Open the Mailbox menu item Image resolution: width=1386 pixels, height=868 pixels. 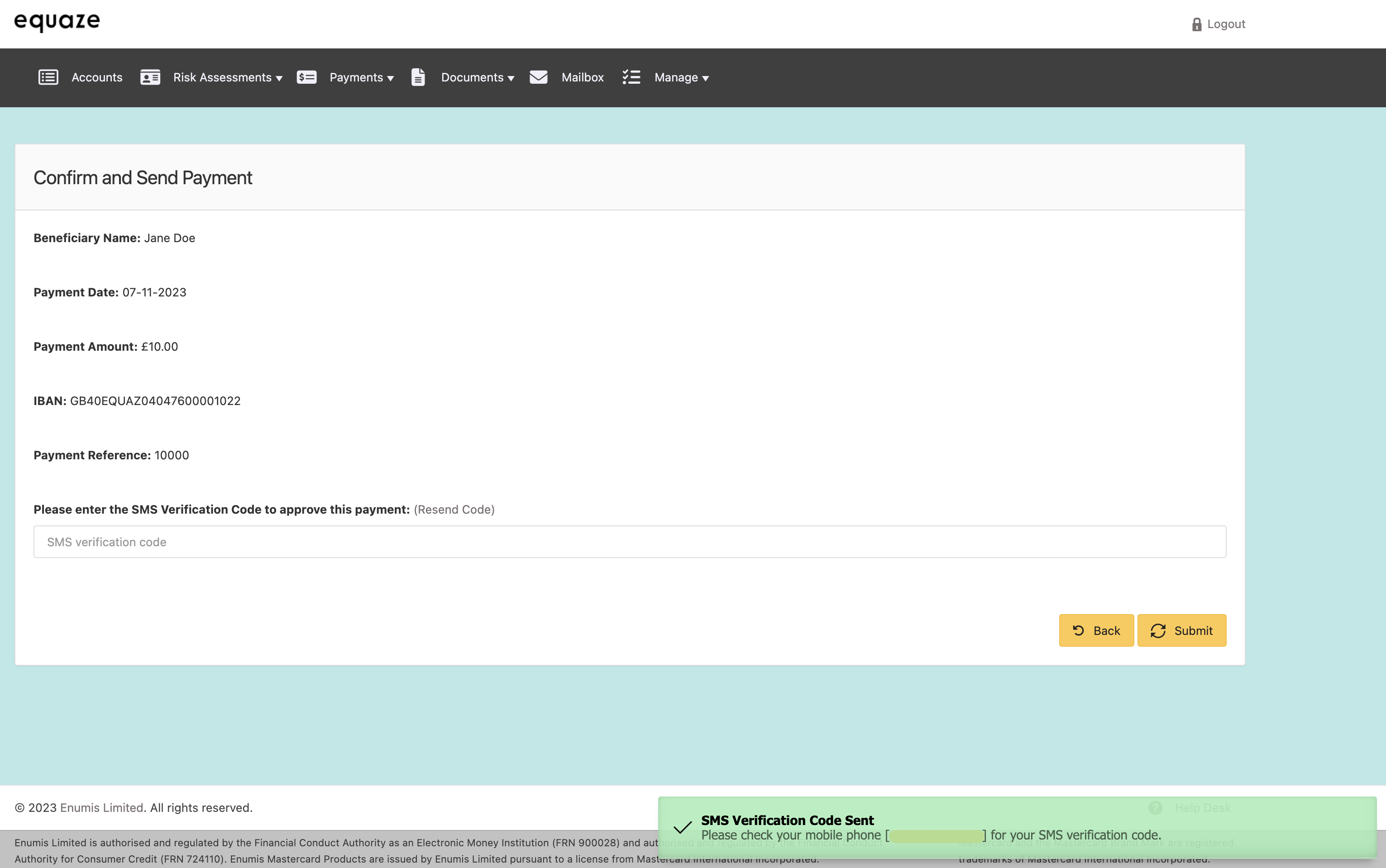[x=582, y=77]
